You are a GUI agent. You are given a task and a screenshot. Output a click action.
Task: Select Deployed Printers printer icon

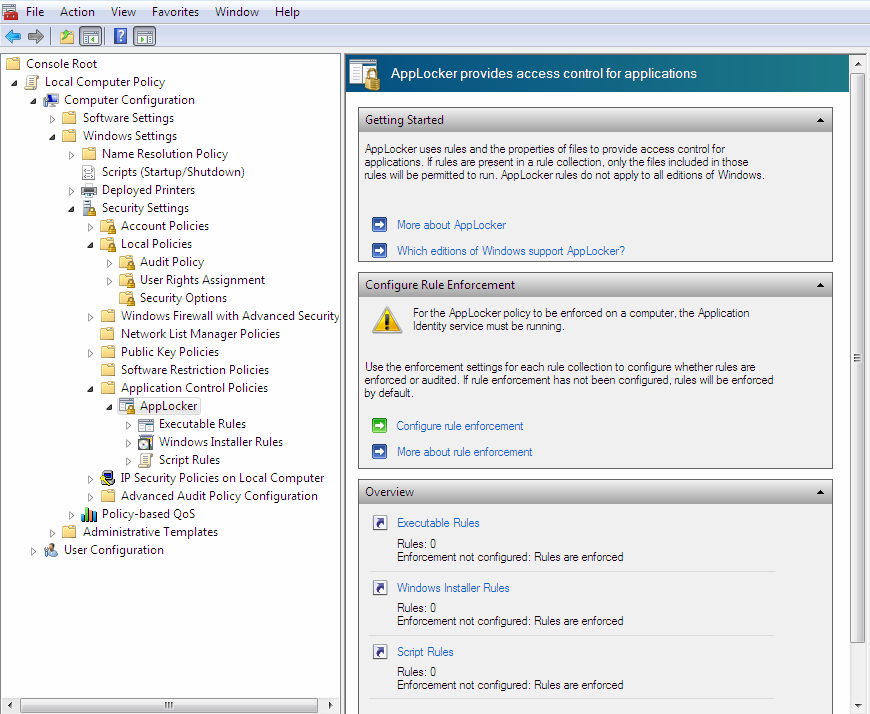click(89, 190)
